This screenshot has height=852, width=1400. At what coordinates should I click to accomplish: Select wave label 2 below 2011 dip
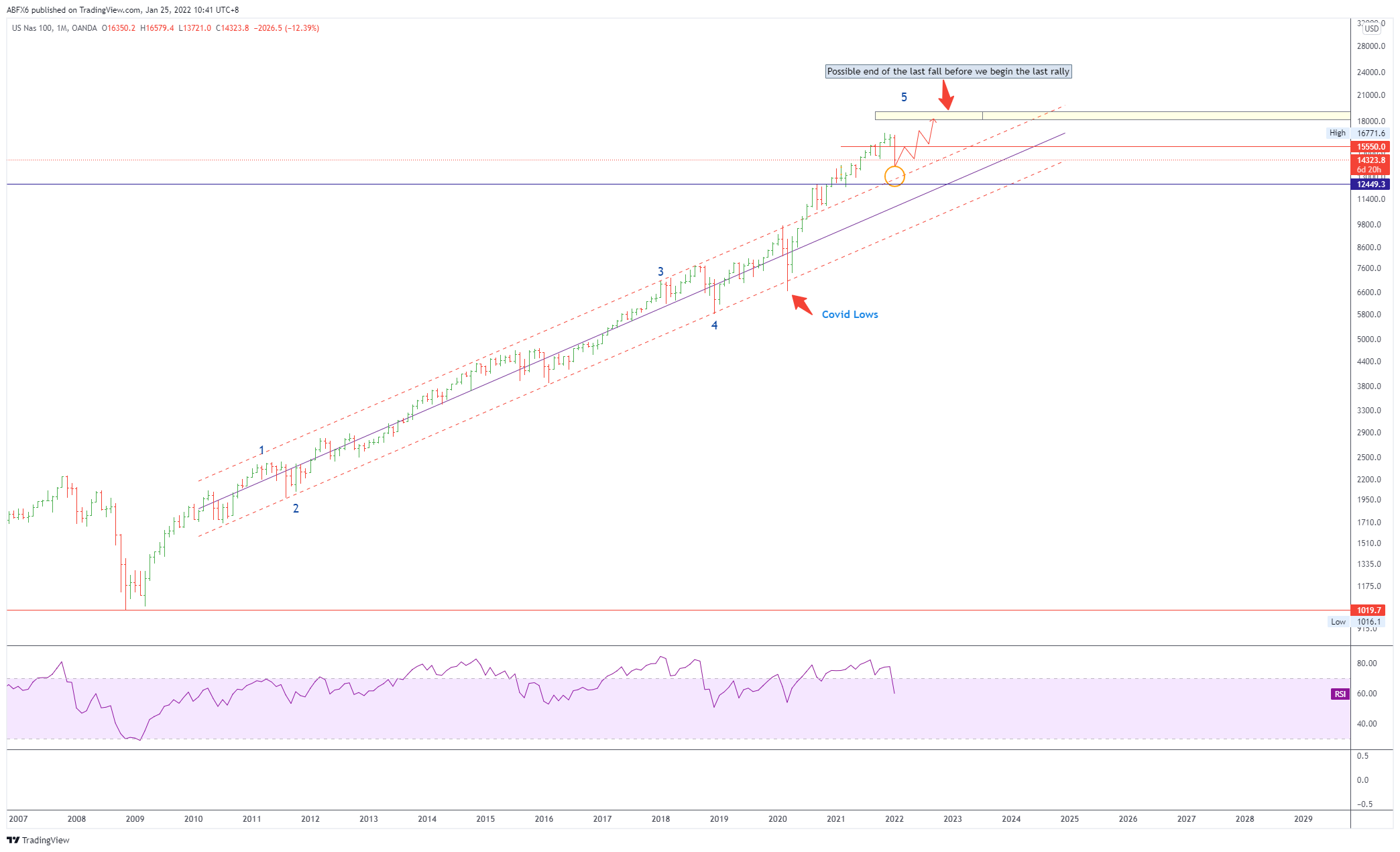coord(296,509)
